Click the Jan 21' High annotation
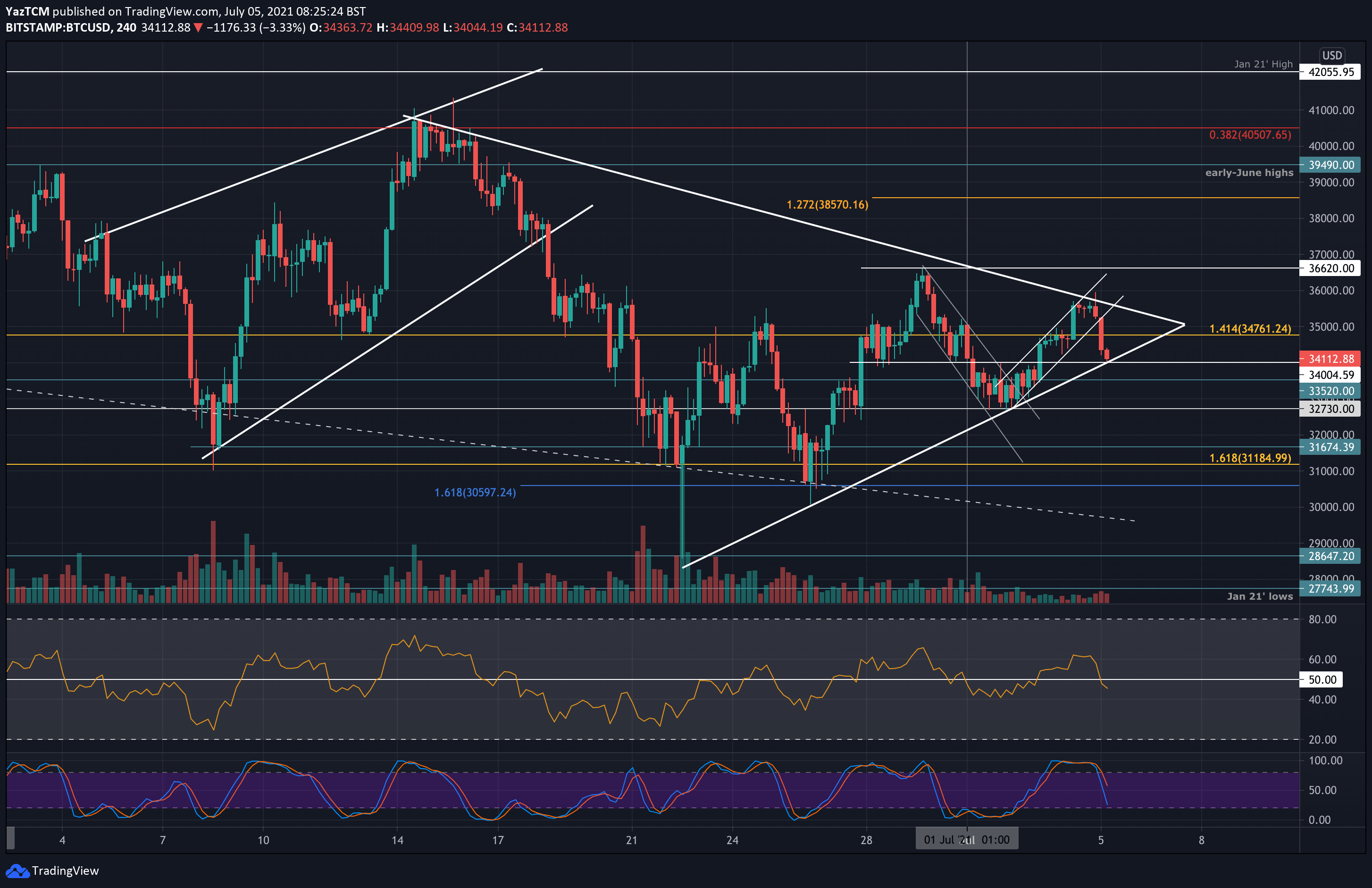The image size is (1372, 888). [1263, 64]
